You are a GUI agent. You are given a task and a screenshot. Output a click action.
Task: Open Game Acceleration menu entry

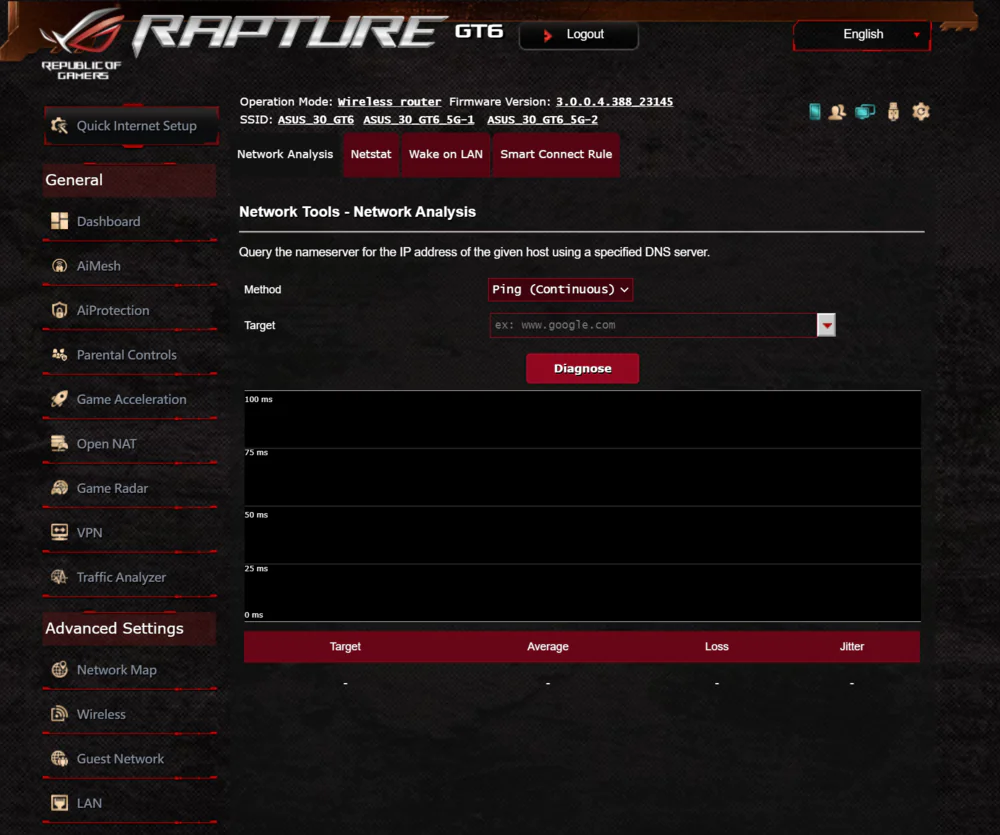point(130,399)
